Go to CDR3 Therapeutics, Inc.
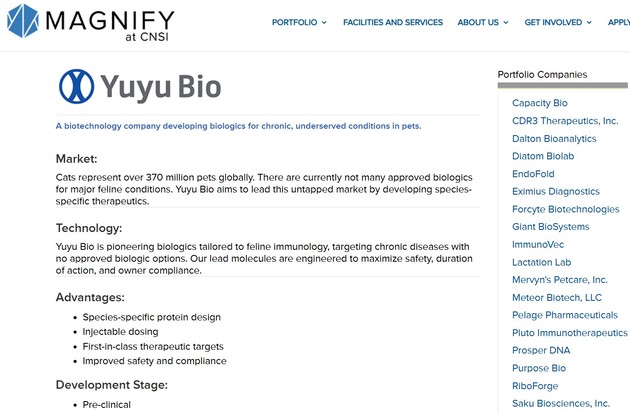This screenshot has height=413, width=630. (565, 121)
